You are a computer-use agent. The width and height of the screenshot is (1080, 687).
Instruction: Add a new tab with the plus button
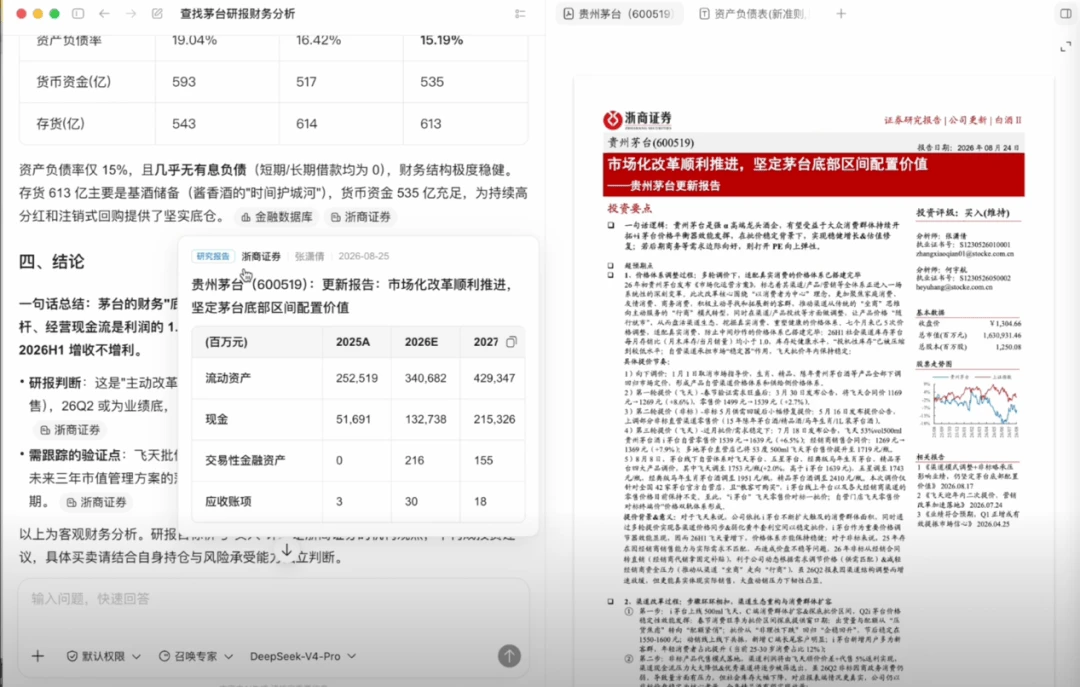click(841, 14)
